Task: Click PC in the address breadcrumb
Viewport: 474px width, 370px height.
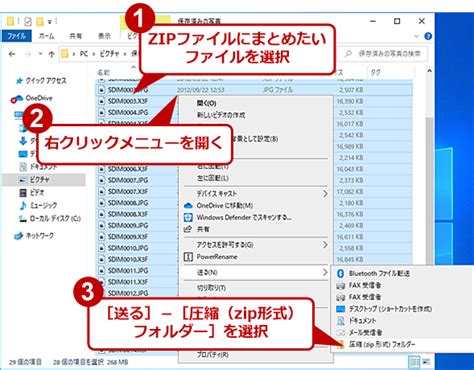Action: [84, 54]
